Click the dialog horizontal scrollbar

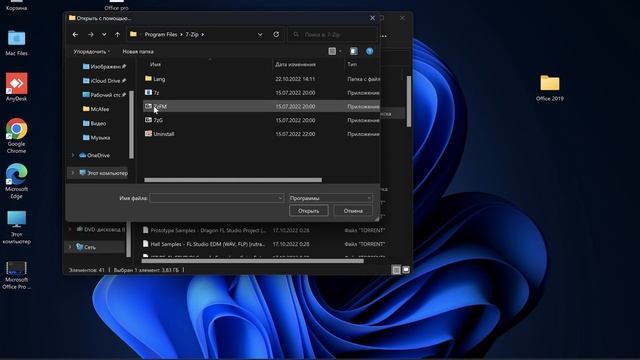click(233, 180)
